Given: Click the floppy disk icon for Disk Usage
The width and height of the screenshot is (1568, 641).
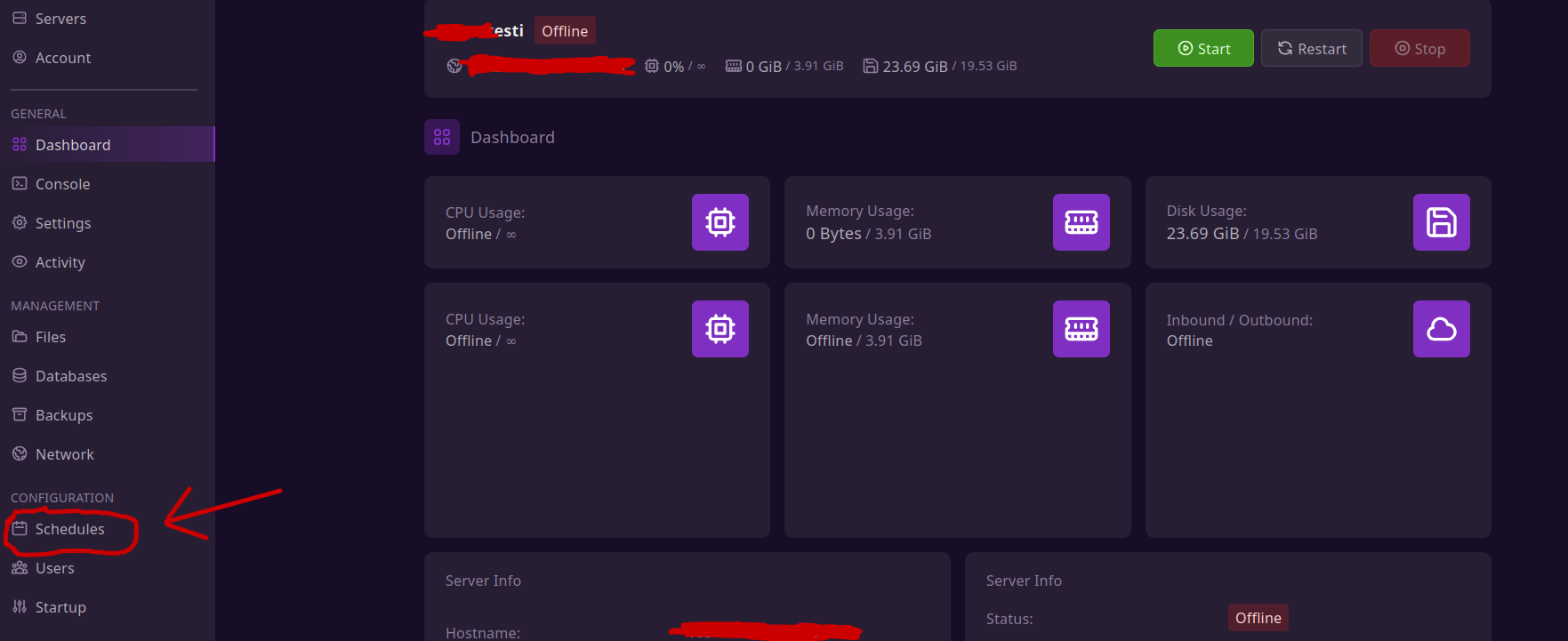Looking at the screenshot, I should click(1441, 222).
